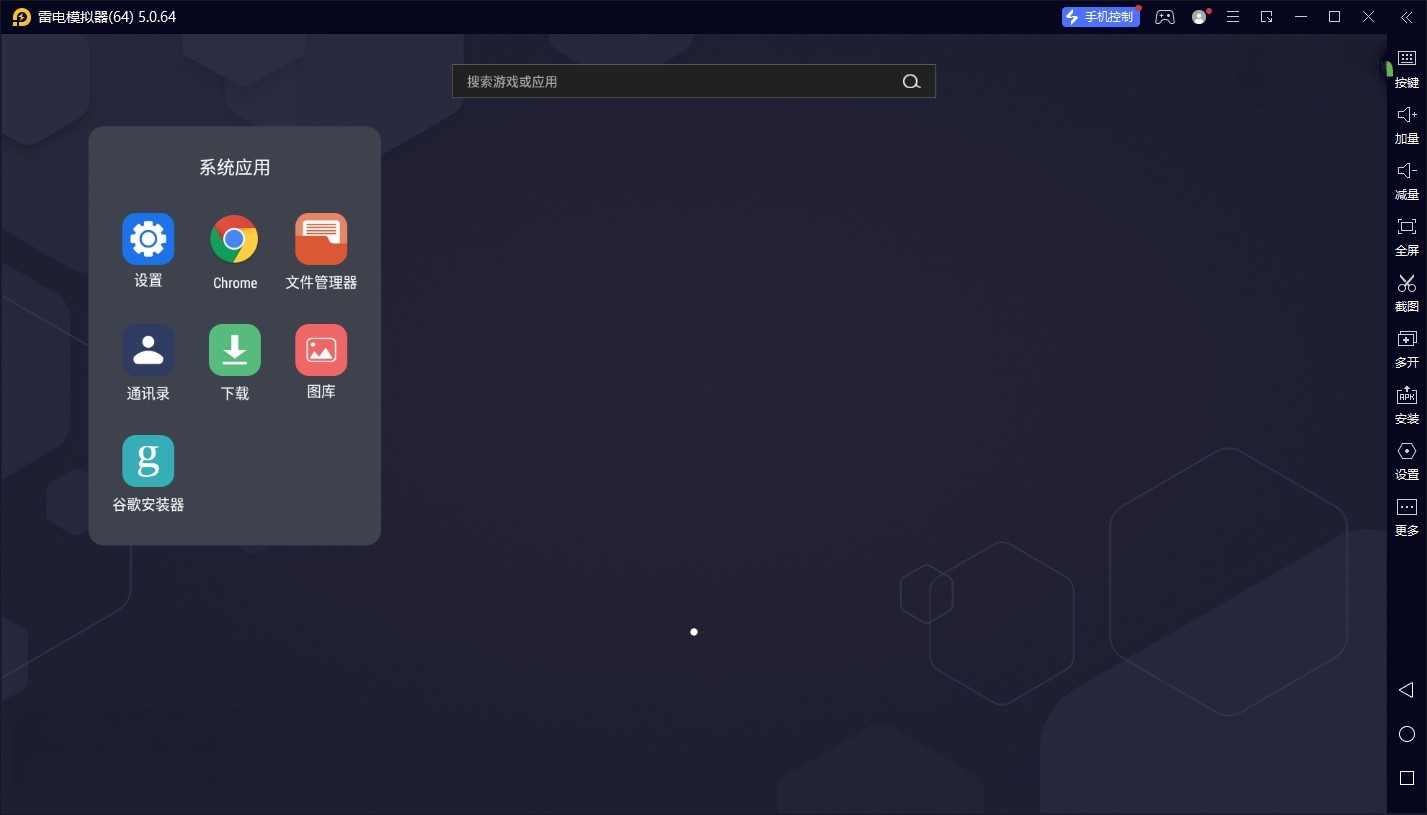Launch the Chrome browser
This screenshot has height=815, width=1427.
point(234,239)
